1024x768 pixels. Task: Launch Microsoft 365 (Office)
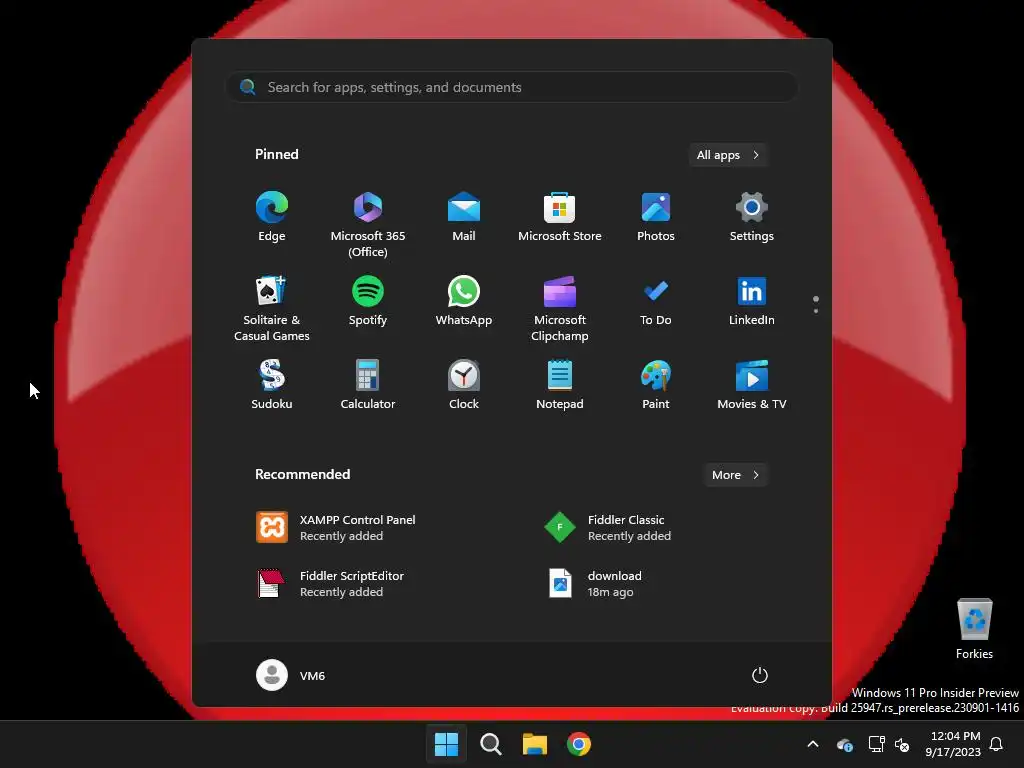click(368, 225)
